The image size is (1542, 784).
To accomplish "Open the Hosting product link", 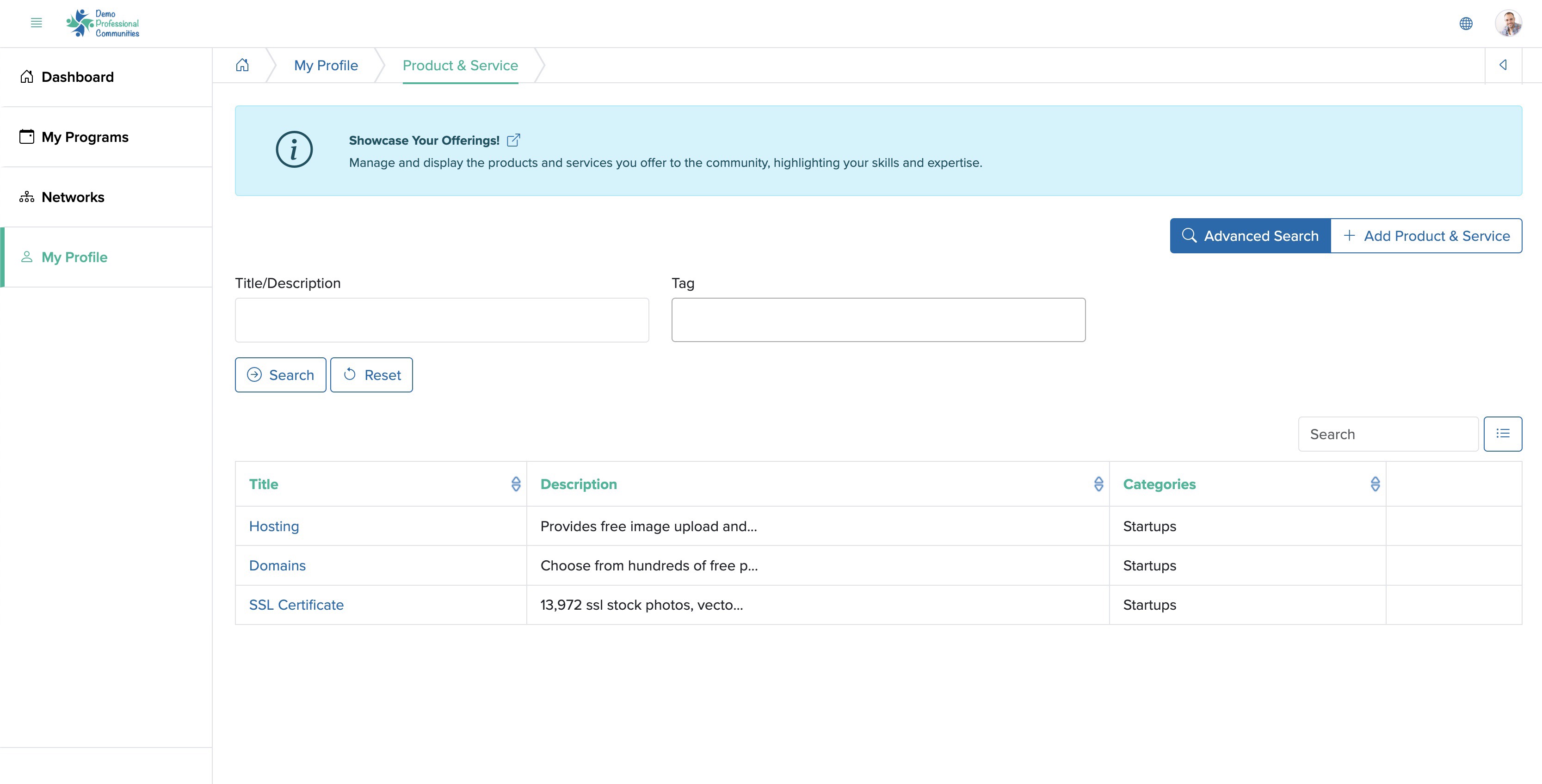I will pyautogui.click(x=273, y=526).
